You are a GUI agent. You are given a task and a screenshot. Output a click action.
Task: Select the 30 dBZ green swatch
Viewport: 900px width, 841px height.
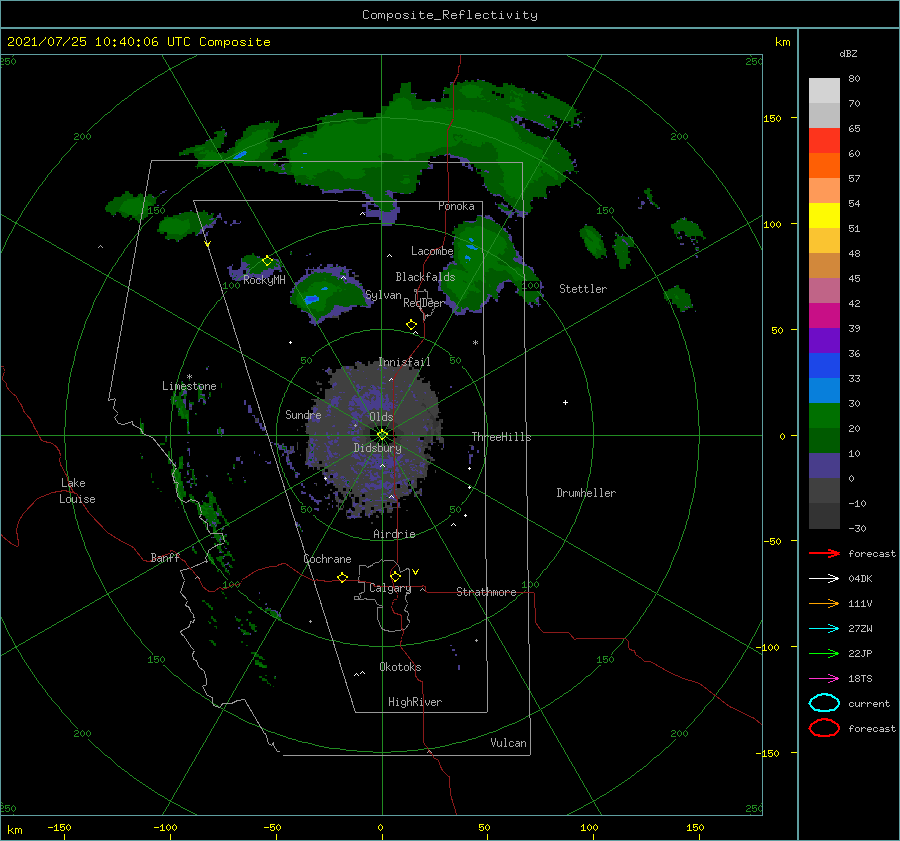pyautogui.click(x=824, y=416)
